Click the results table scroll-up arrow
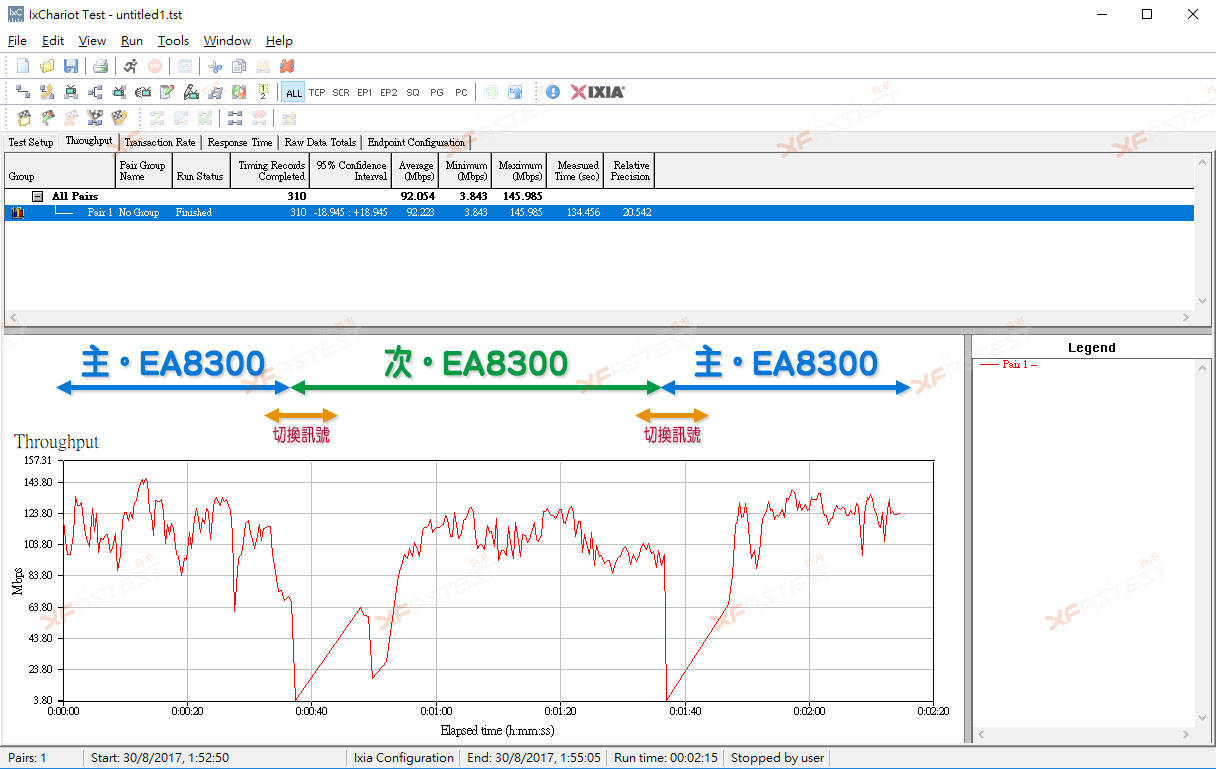The image size is (1216, 769). click(x=1203, y=161)
